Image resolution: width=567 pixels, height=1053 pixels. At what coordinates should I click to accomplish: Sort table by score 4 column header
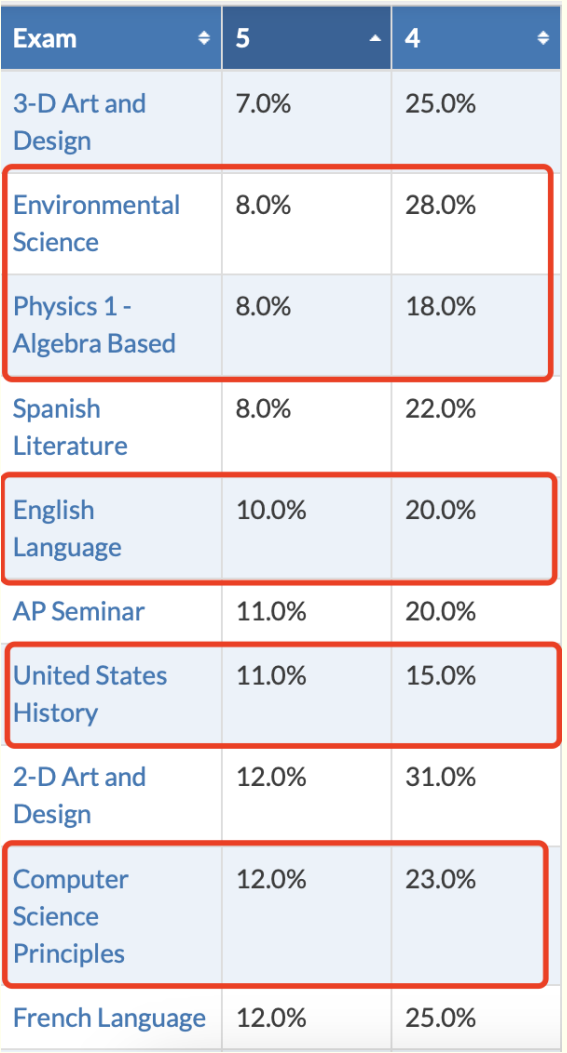(x=476, y=38)
